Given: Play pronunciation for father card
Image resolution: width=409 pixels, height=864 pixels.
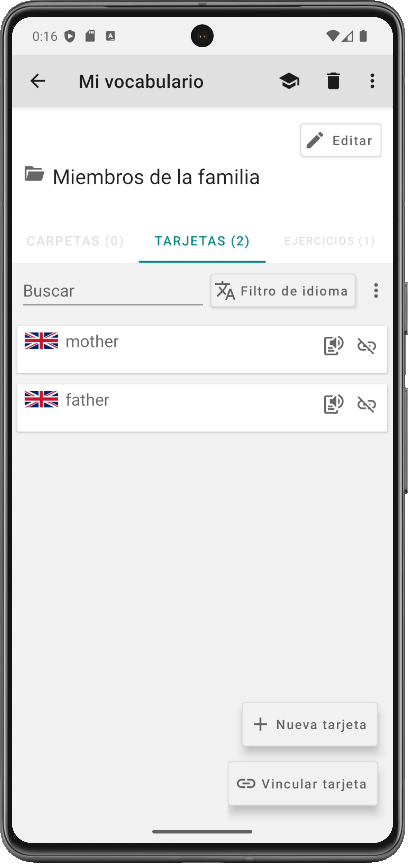Looking at the screenshot, I should pyautogui.click(x=333, y=404).
